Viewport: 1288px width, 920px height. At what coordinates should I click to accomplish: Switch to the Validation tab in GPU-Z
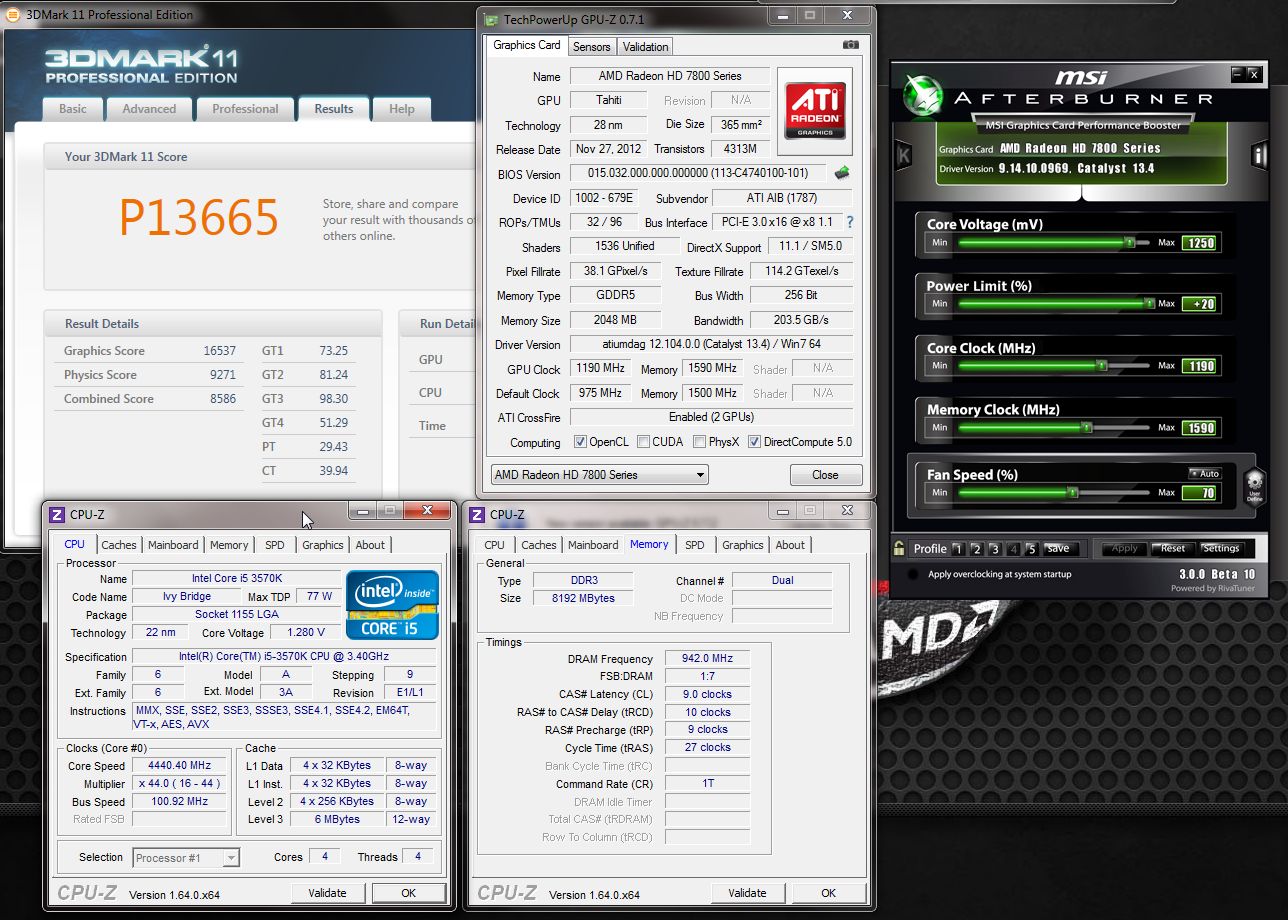[x=645, y=46]
